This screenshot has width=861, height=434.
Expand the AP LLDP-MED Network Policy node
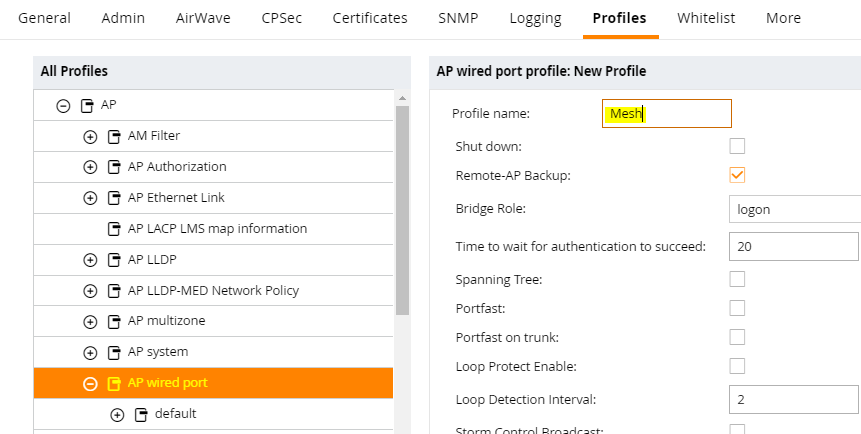pos(90,291)
